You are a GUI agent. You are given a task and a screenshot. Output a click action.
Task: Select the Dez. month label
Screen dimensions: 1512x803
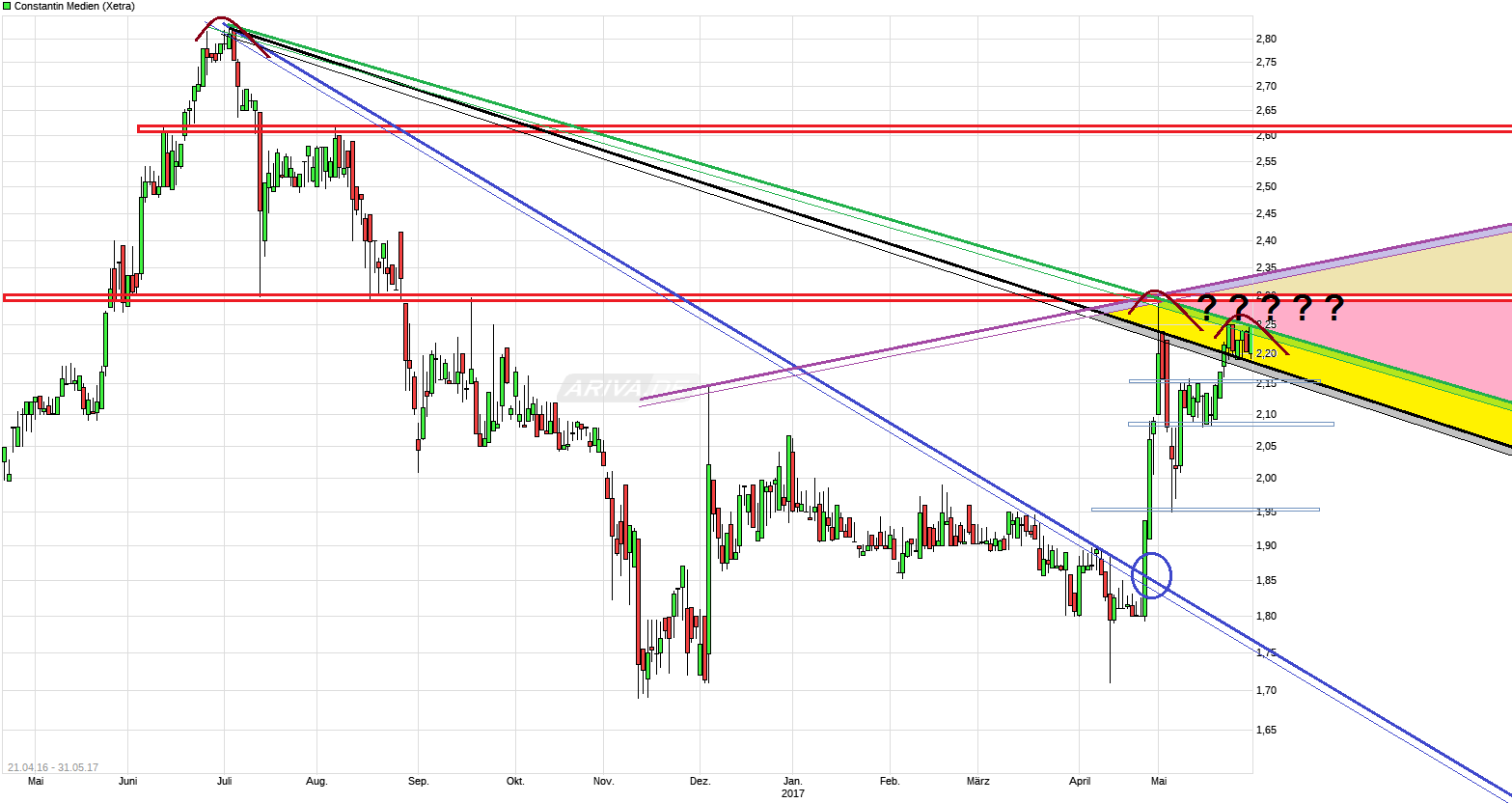point(701,781)
